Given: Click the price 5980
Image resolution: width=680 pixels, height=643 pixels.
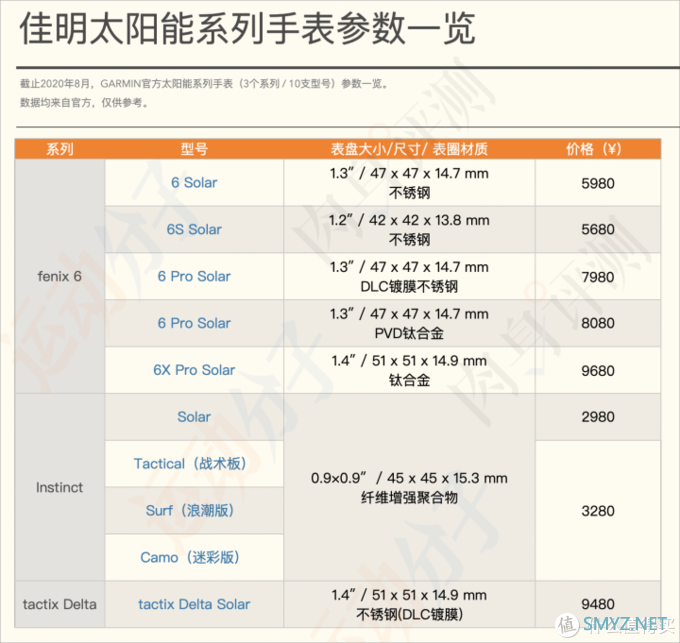Looking at the screenshot, I should pyautogui.click(x=598, y=183).
